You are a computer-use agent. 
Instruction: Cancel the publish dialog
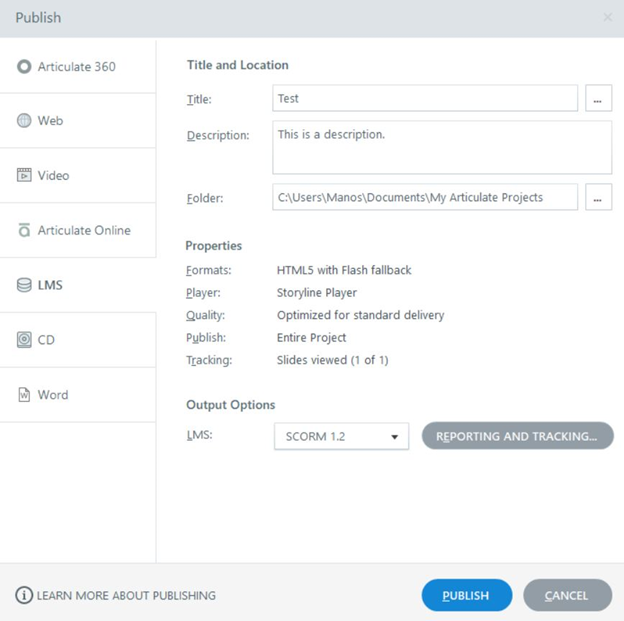[567, 596]
